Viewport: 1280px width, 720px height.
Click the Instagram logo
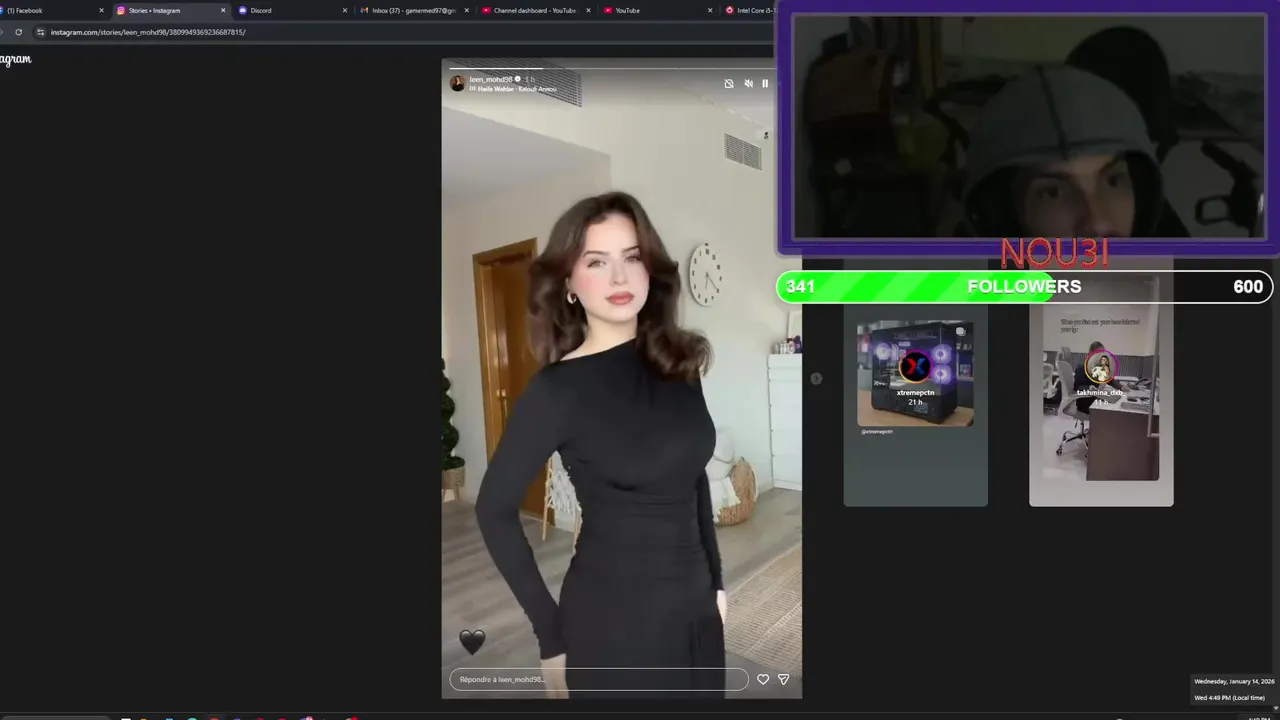15,60
